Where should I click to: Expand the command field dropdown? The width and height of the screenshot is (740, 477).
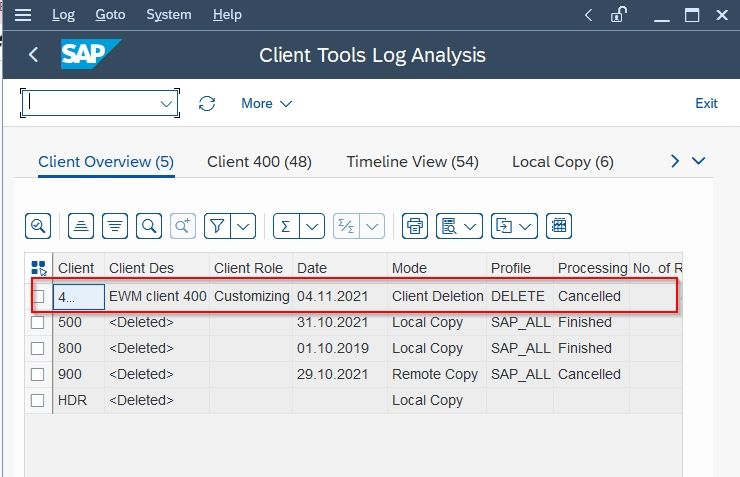pyautogui.click(x=166, y=103)
